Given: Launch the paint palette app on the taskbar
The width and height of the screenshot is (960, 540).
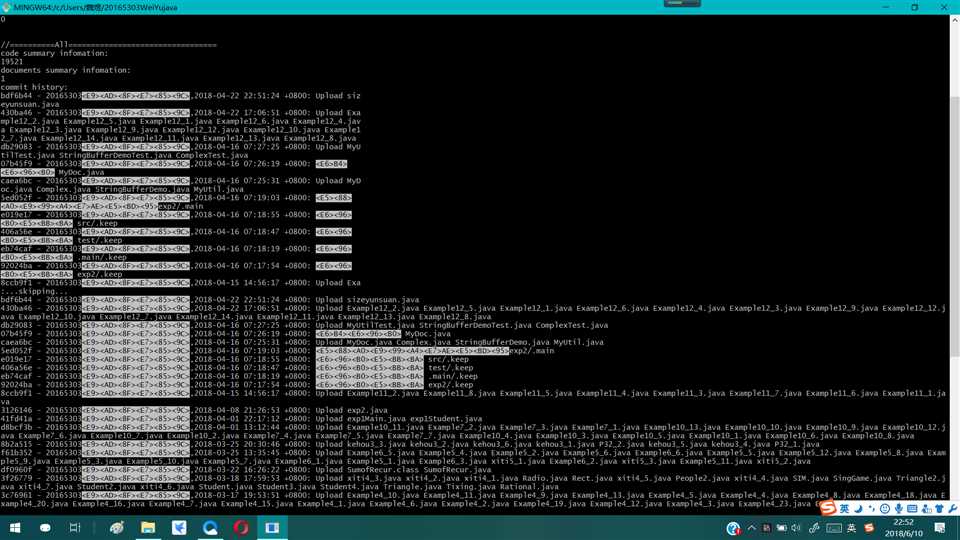Looking at the screenshot, I should 117,527.
